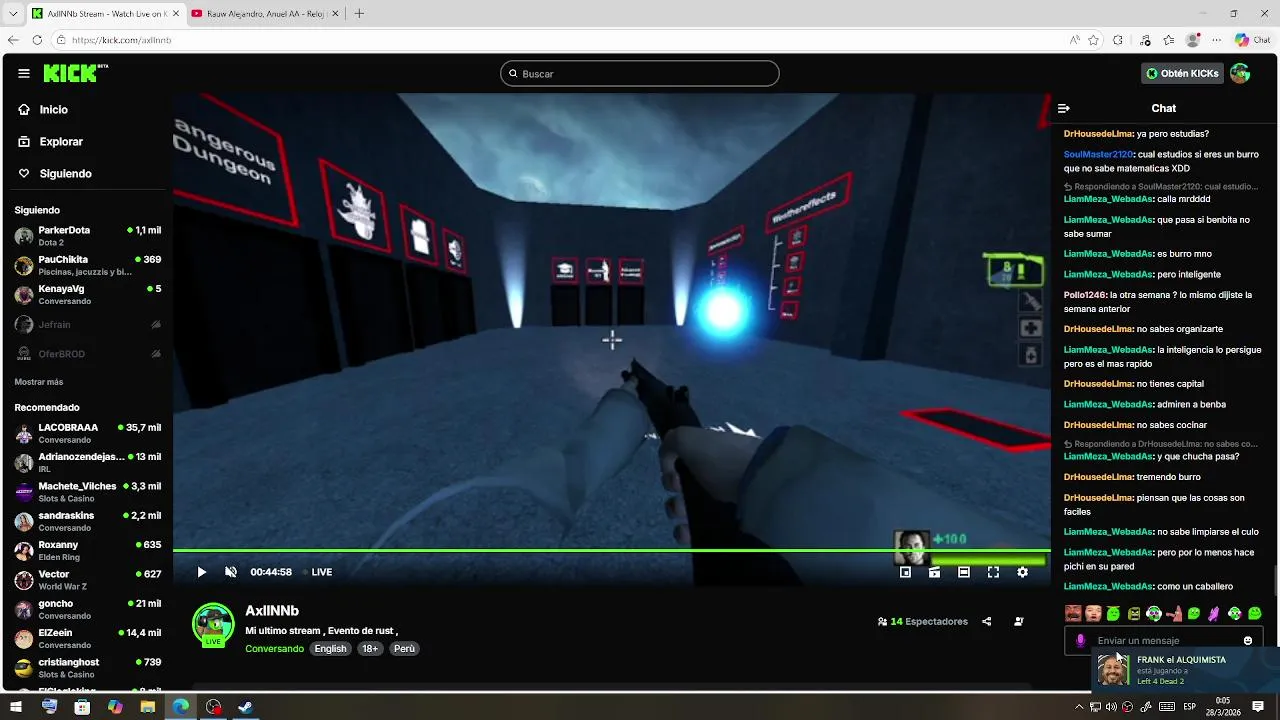Screen dimensions: 1280x720
Task: Click the address bar URL
Action: 122,40
